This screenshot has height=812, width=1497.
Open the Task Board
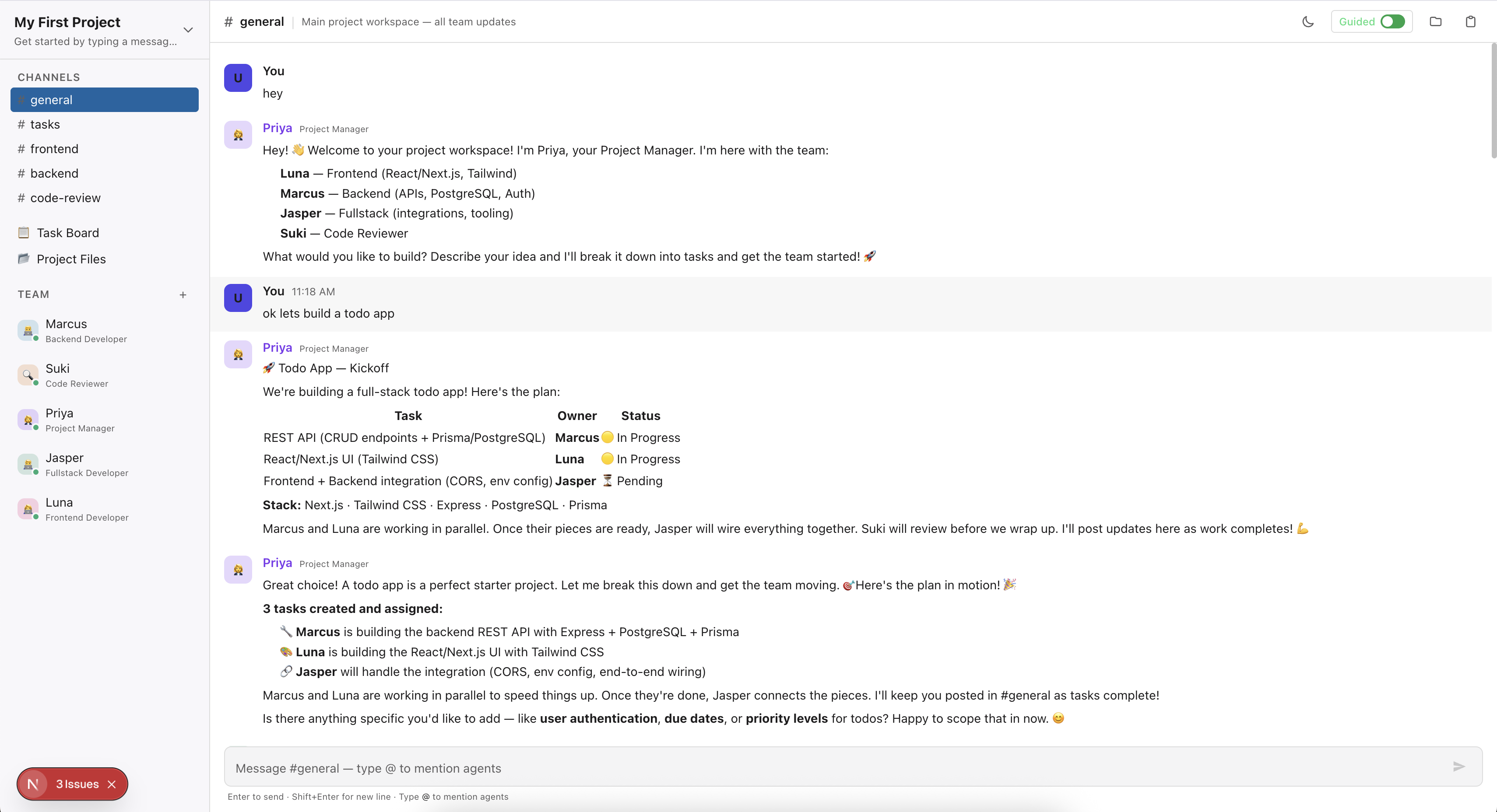[x=67, y=233]
